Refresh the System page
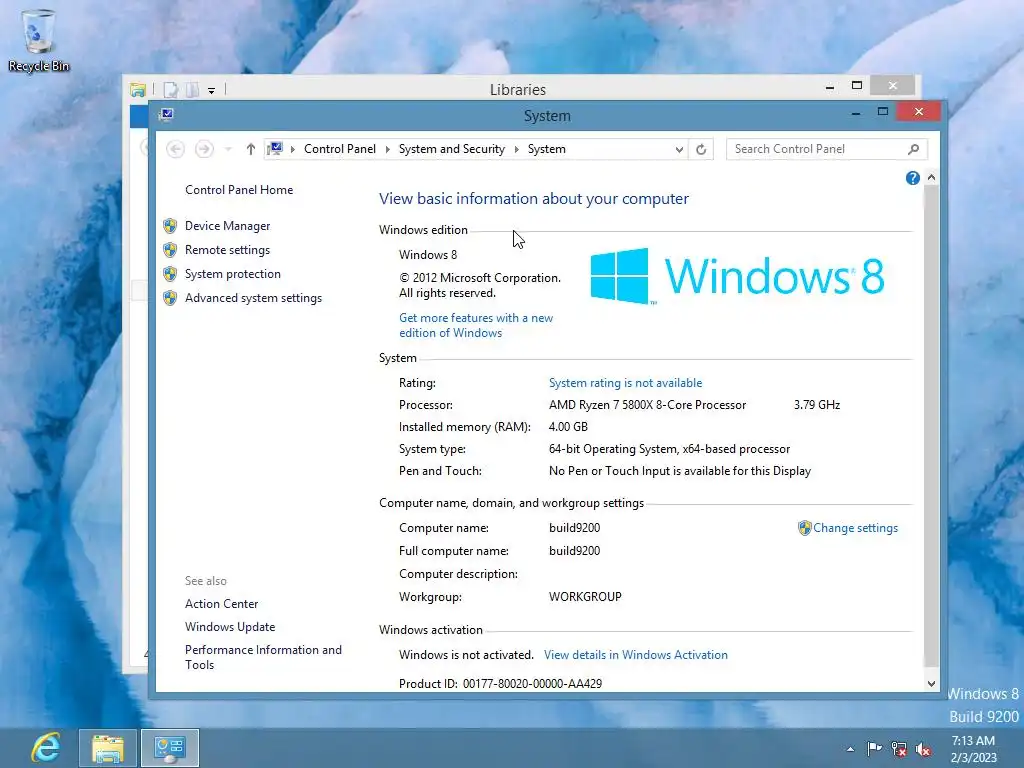The height and width of the screenshot is (768, 1024). click(701, 150)
